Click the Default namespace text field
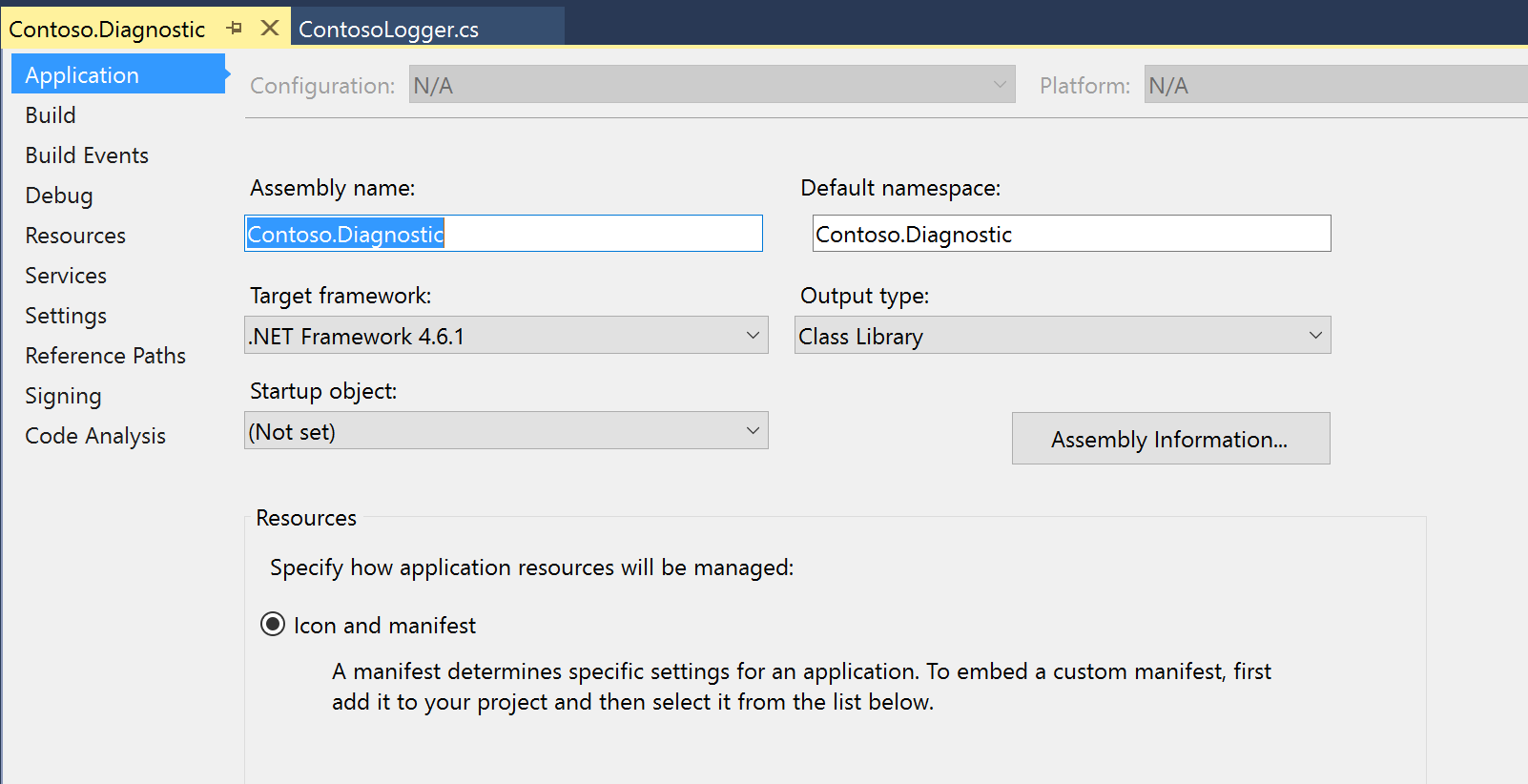The height and width of the screenshot is (784, 1528). point(1070,234)
